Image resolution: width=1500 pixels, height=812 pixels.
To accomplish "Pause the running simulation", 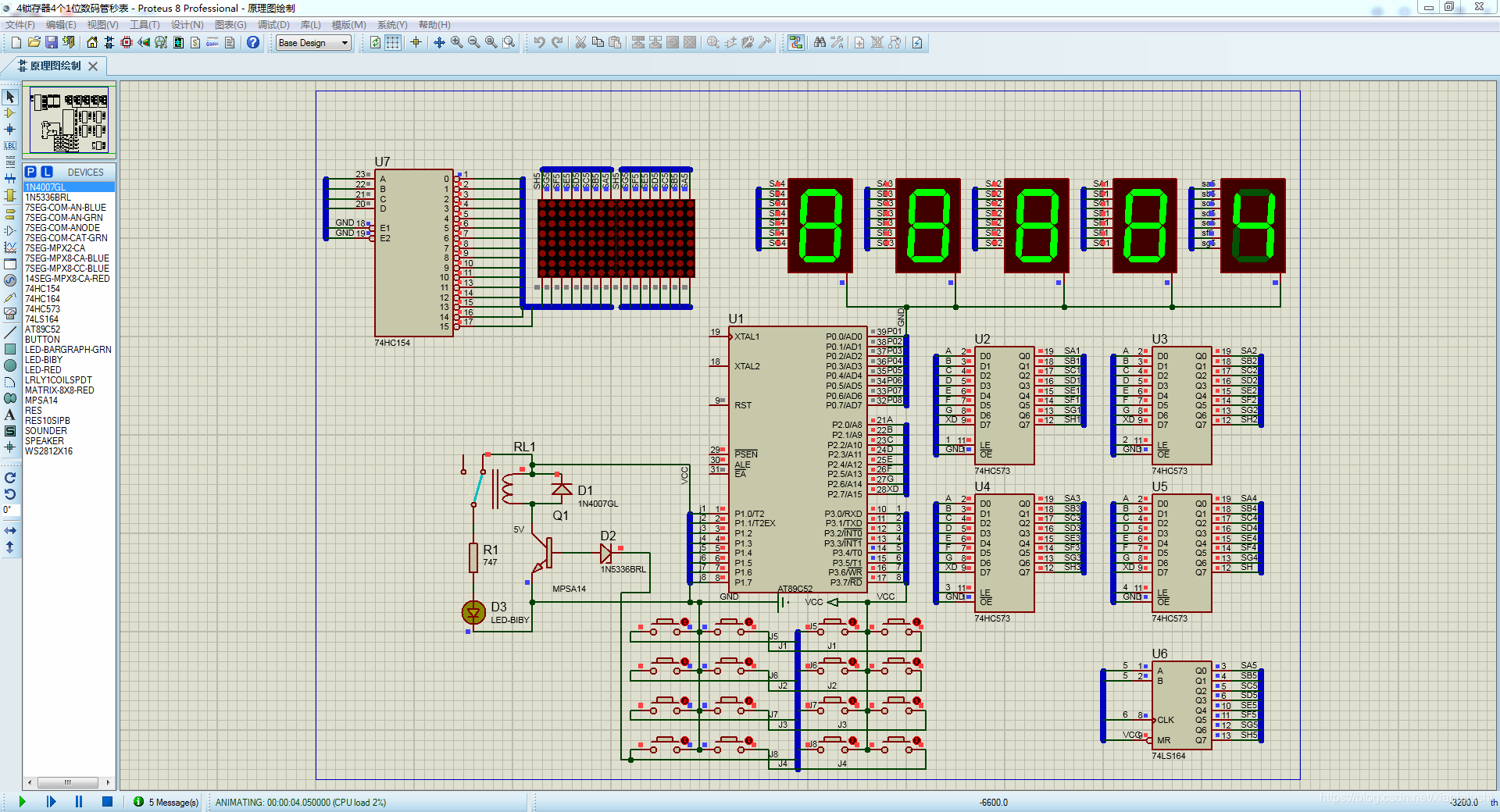I will point(79,801).
